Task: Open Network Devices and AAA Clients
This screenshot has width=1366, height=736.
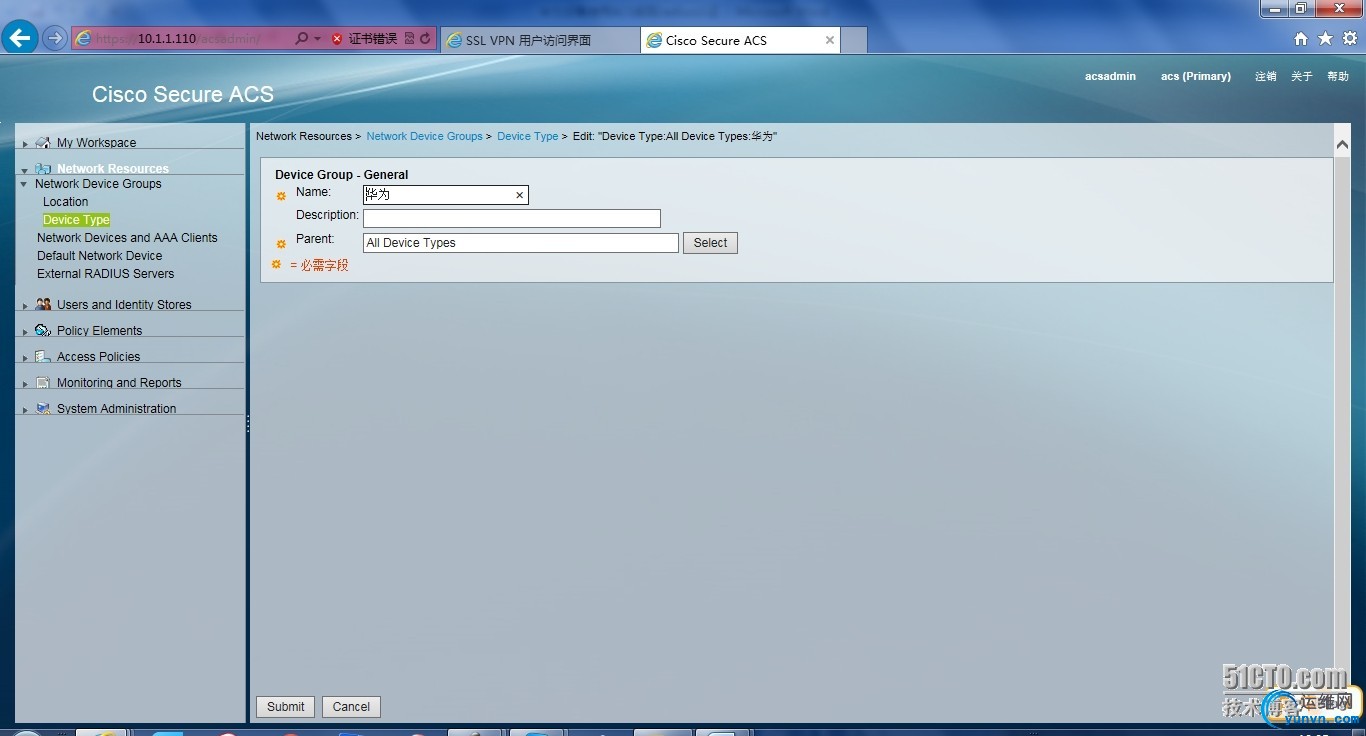Action: (x=127, y=238)
